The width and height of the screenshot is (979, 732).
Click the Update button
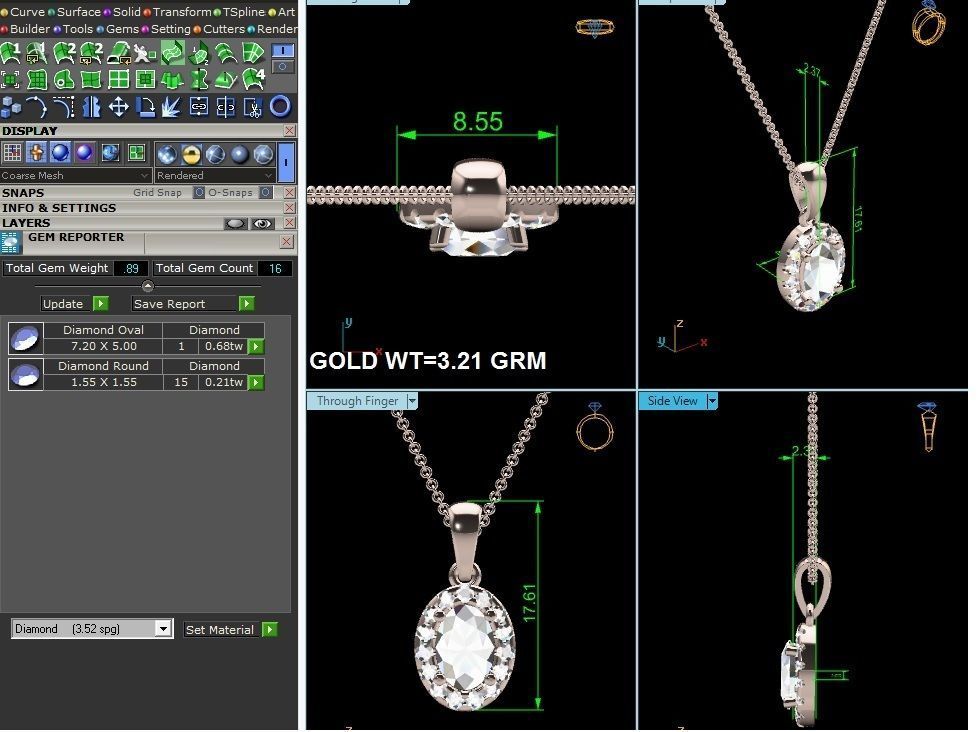coord(75,304)
